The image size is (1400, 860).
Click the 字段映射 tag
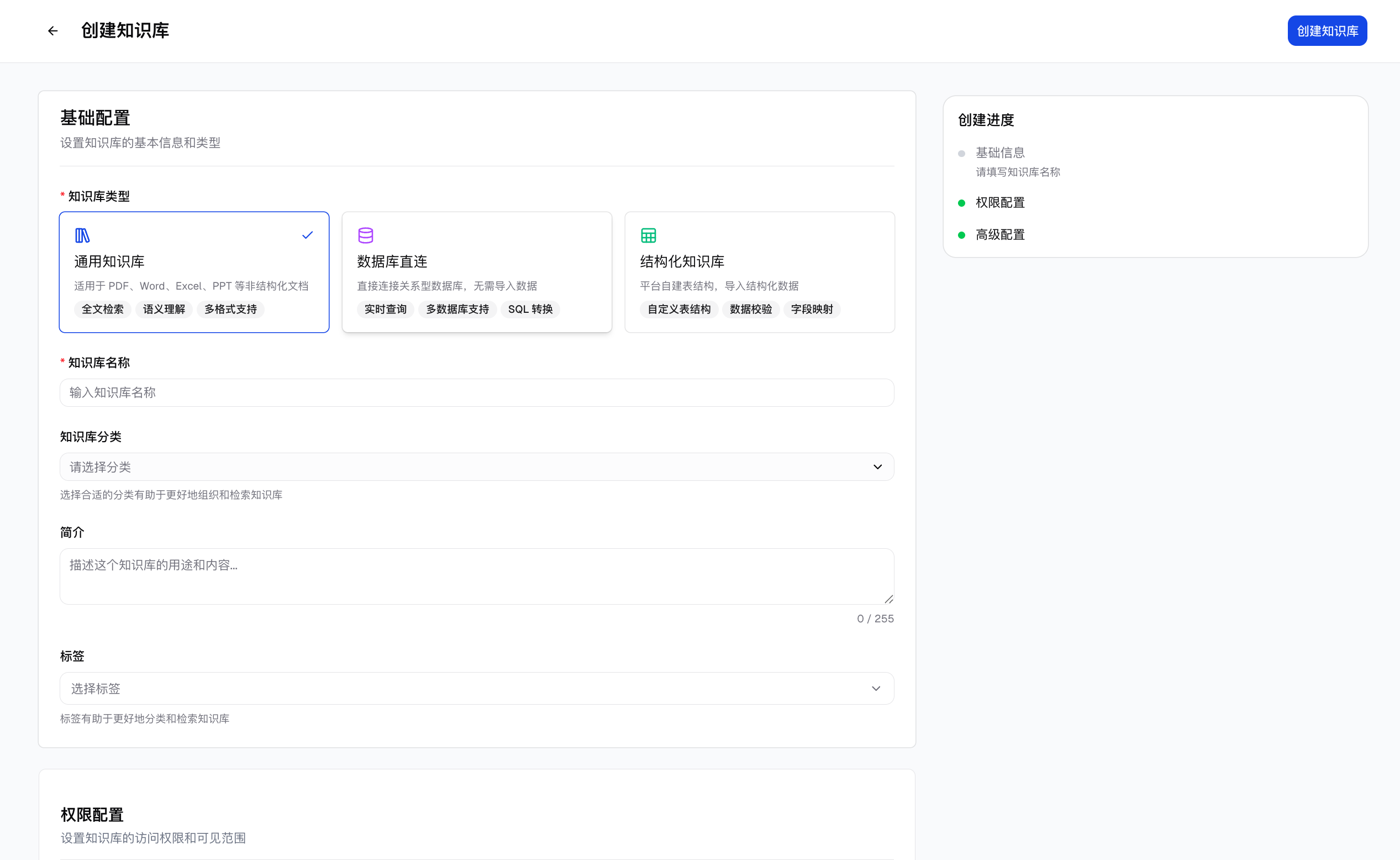(812, 309)
